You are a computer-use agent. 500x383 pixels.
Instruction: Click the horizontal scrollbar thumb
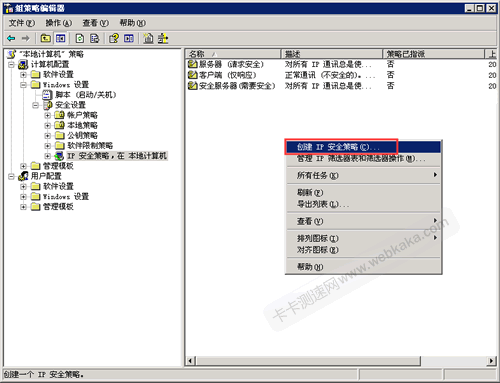click(308, 361)
